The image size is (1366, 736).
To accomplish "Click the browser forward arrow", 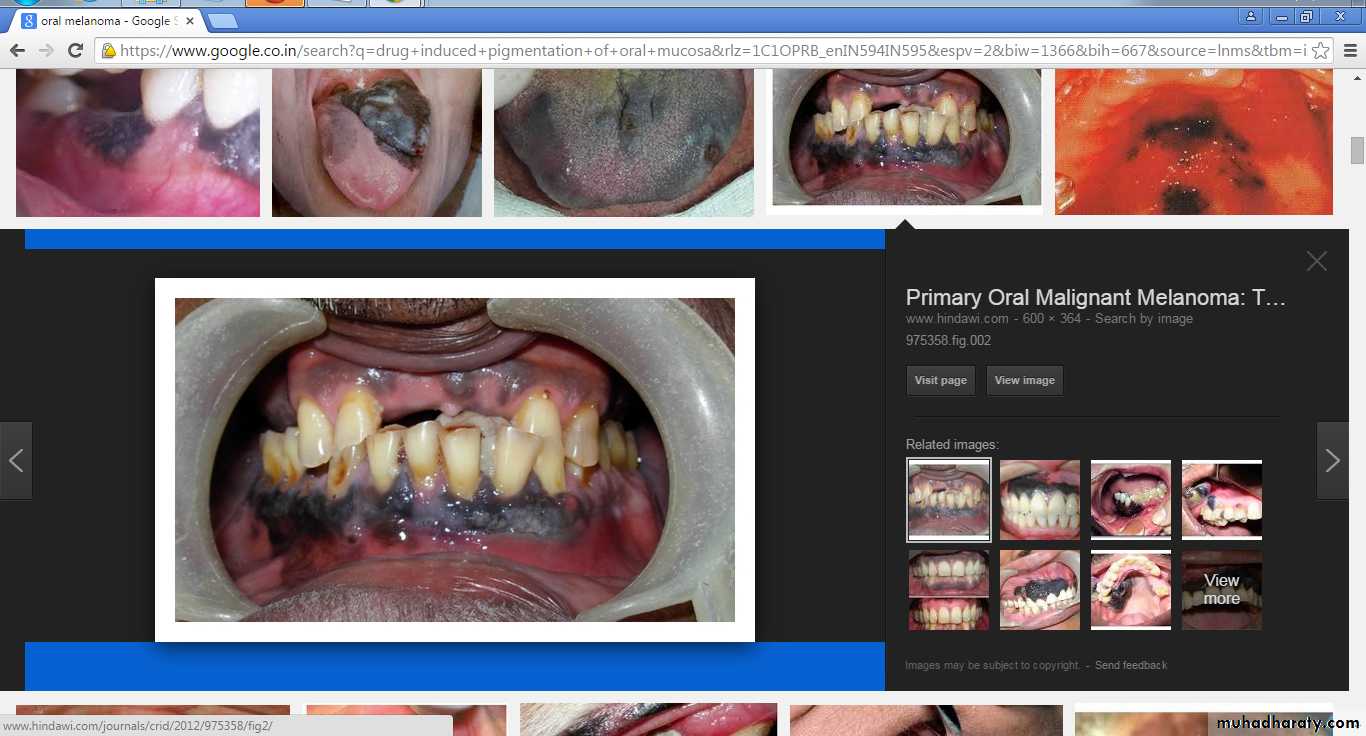I will [x=46, y=50].
